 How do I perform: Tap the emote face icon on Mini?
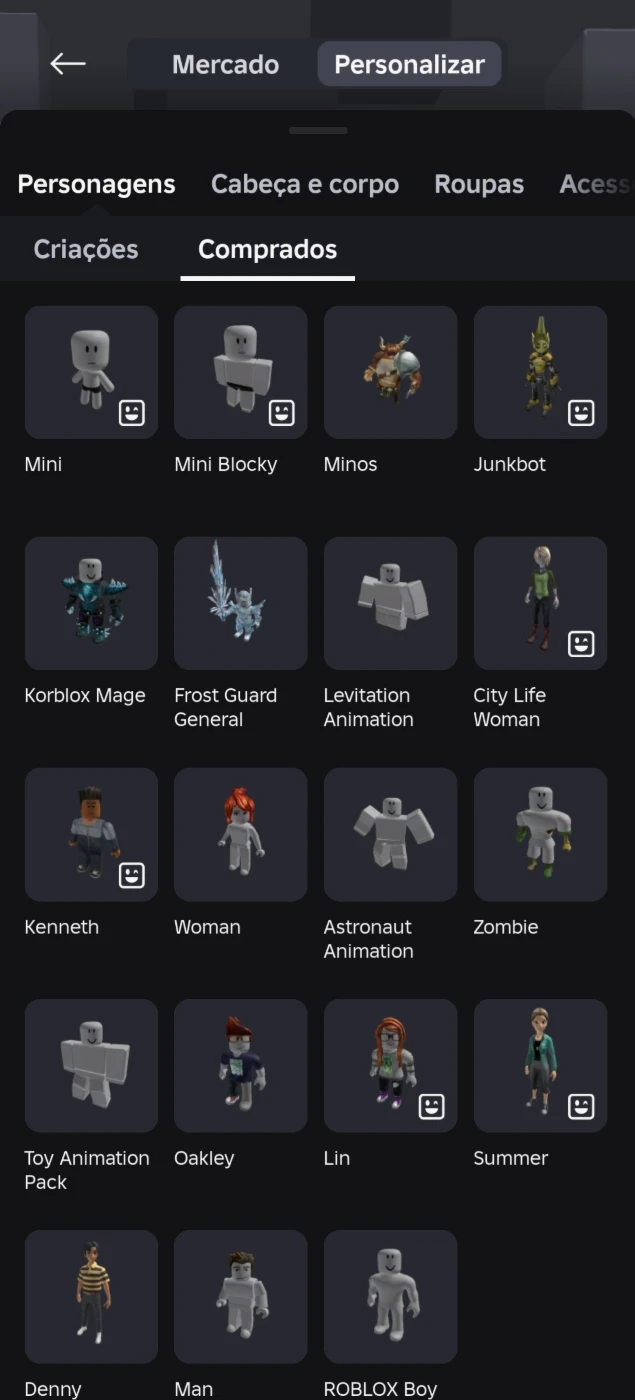(132, 413)
